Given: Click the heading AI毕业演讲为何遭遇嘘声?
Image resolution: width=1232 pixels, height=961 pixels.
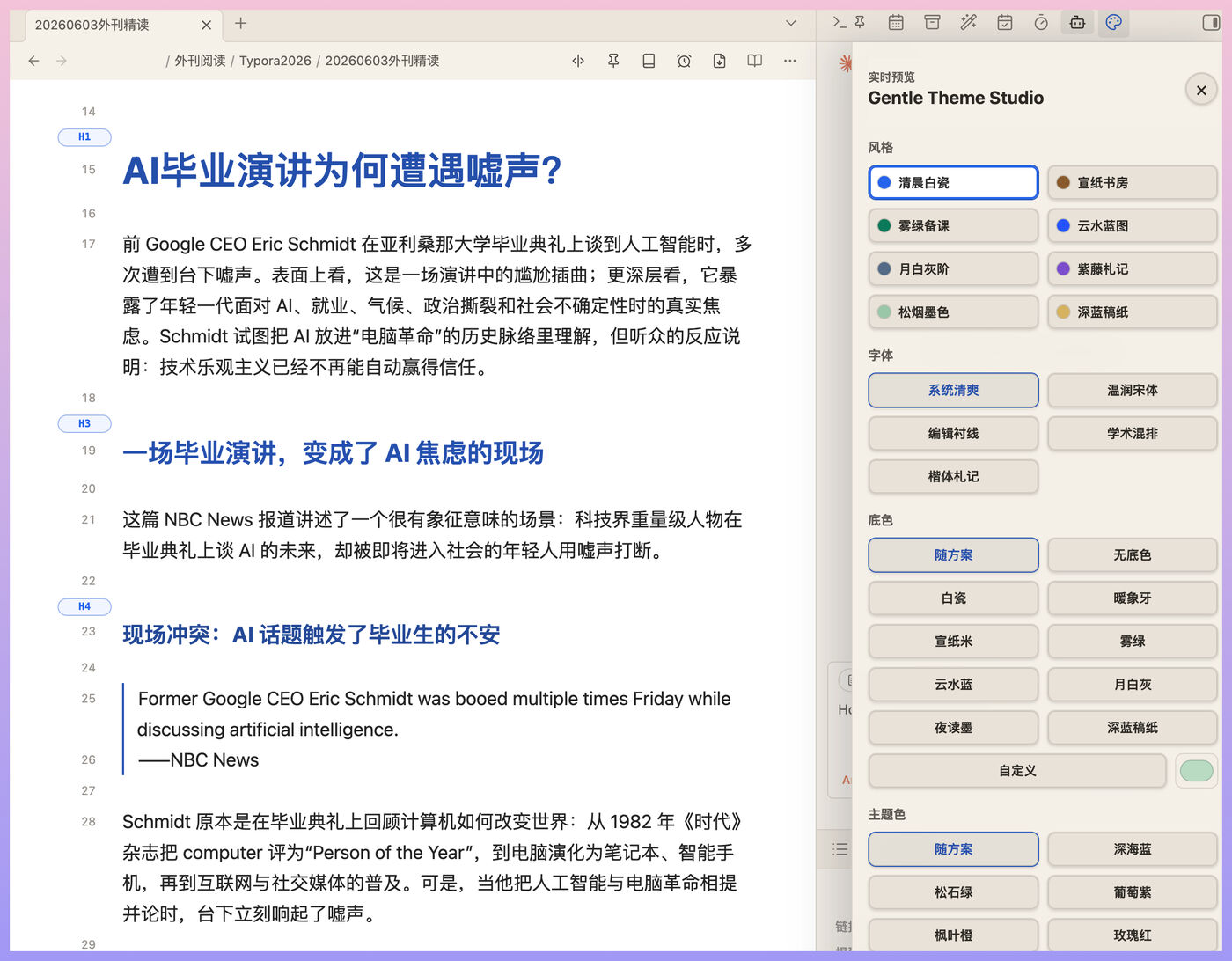Looking at the screenshot, I should click(341, 171).
